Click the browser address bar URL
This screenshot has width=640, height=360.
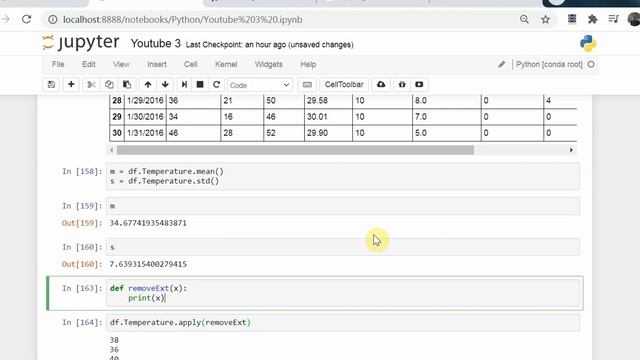pos(183,19)
